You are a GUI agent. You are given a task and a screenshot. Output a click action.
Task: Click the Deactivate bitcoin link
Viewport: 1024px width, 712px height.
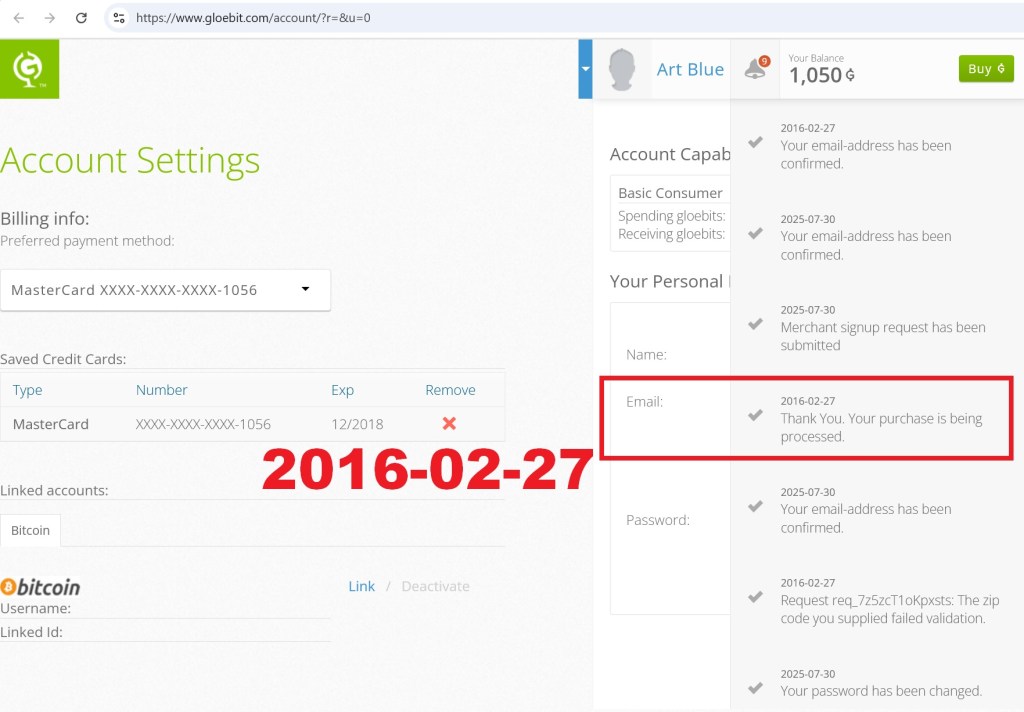[435, 586]
